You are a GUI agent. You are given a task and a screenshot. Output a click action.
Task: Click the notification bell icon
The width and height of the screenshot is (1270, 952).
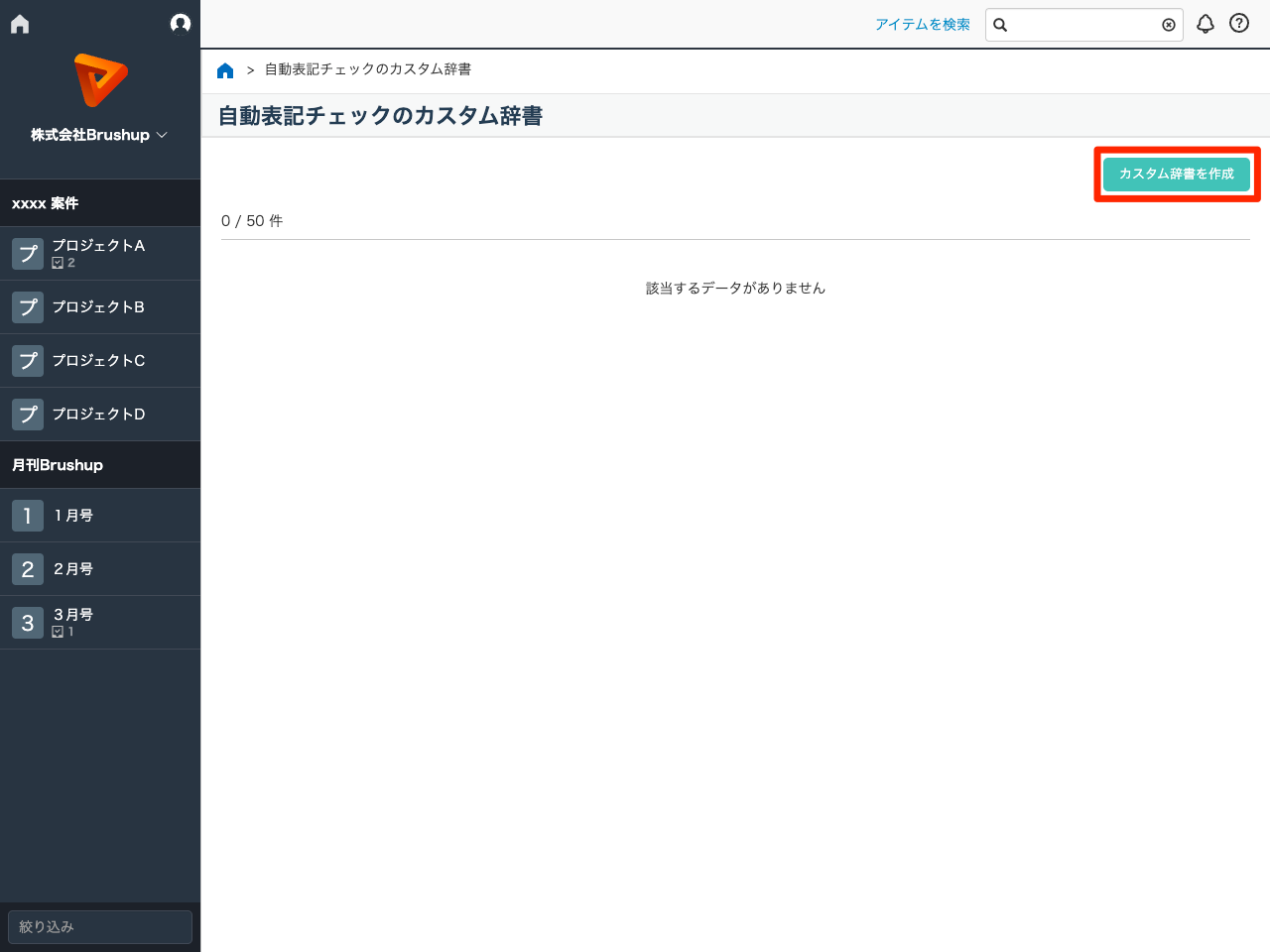(x=1206, y=24)
